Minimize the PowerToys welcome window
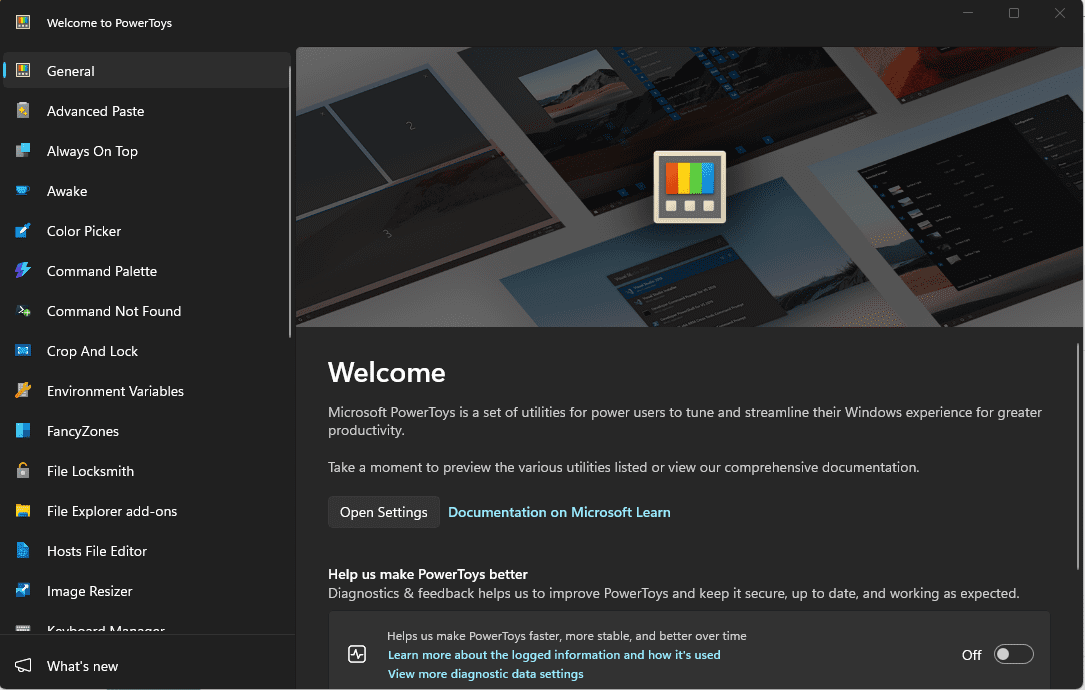The width and height of the screenshot is (1085, 690). point(968,13)
